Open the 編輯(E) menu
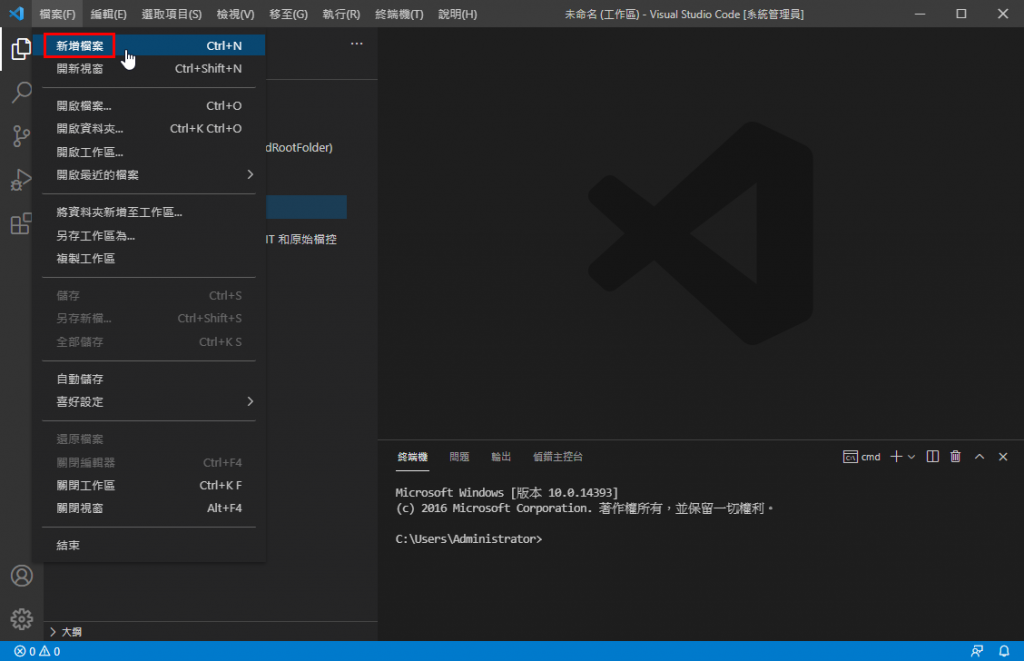This screenshot has width=1024, height=661. pyautogui.click(x=108, y=14)
